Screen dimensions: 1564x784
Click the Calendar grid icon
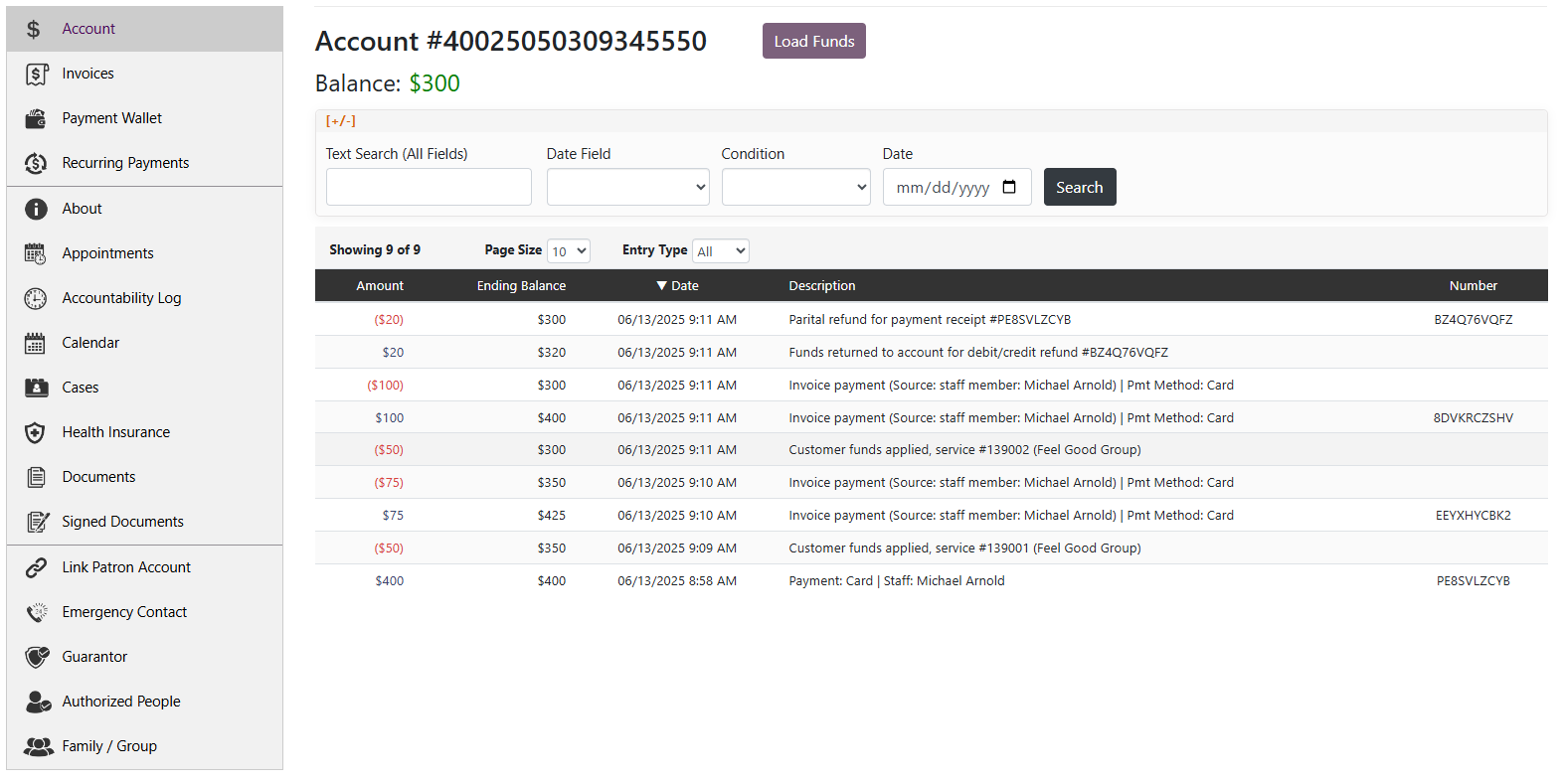point(36,343)
